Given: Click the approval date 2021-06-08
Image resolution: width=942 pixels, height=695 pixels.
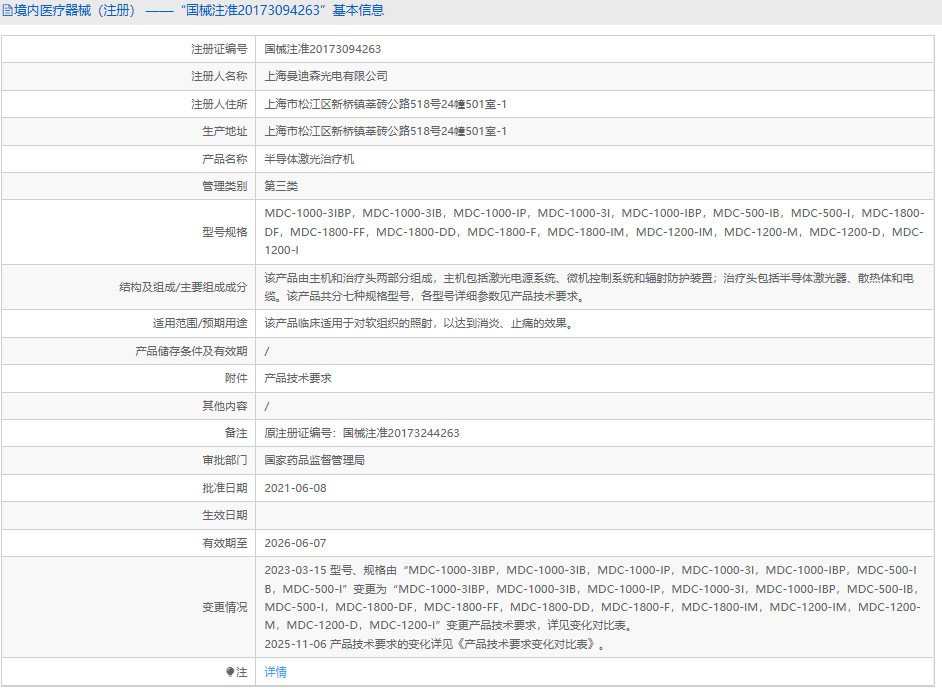Looking at the screenshot, I should (295, 488).
